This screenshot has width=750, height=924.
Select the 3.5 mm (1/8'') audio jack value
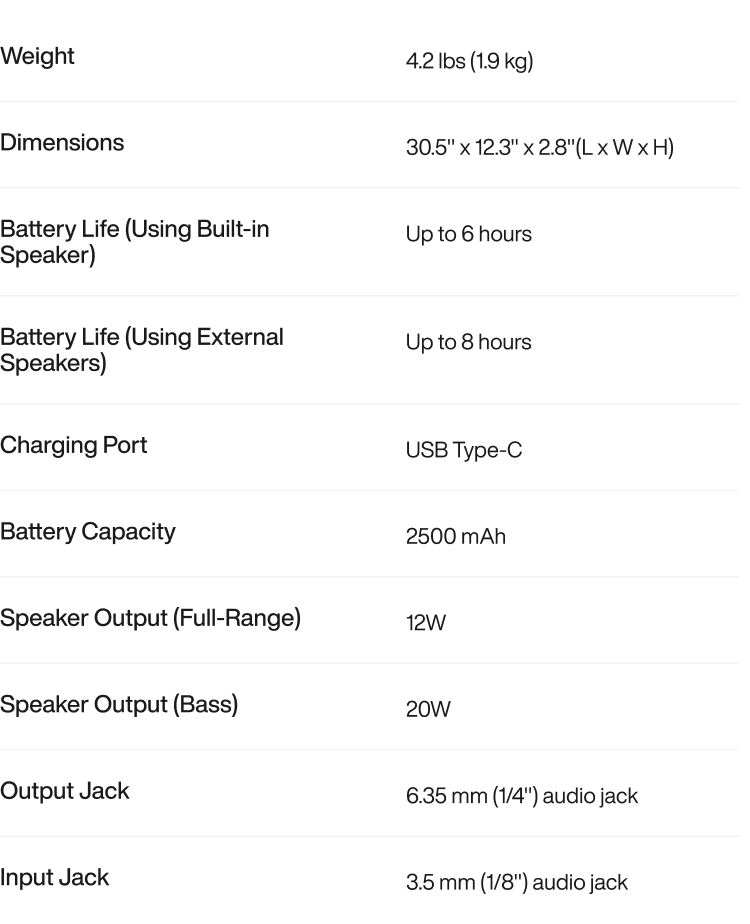tap(516, 882)
